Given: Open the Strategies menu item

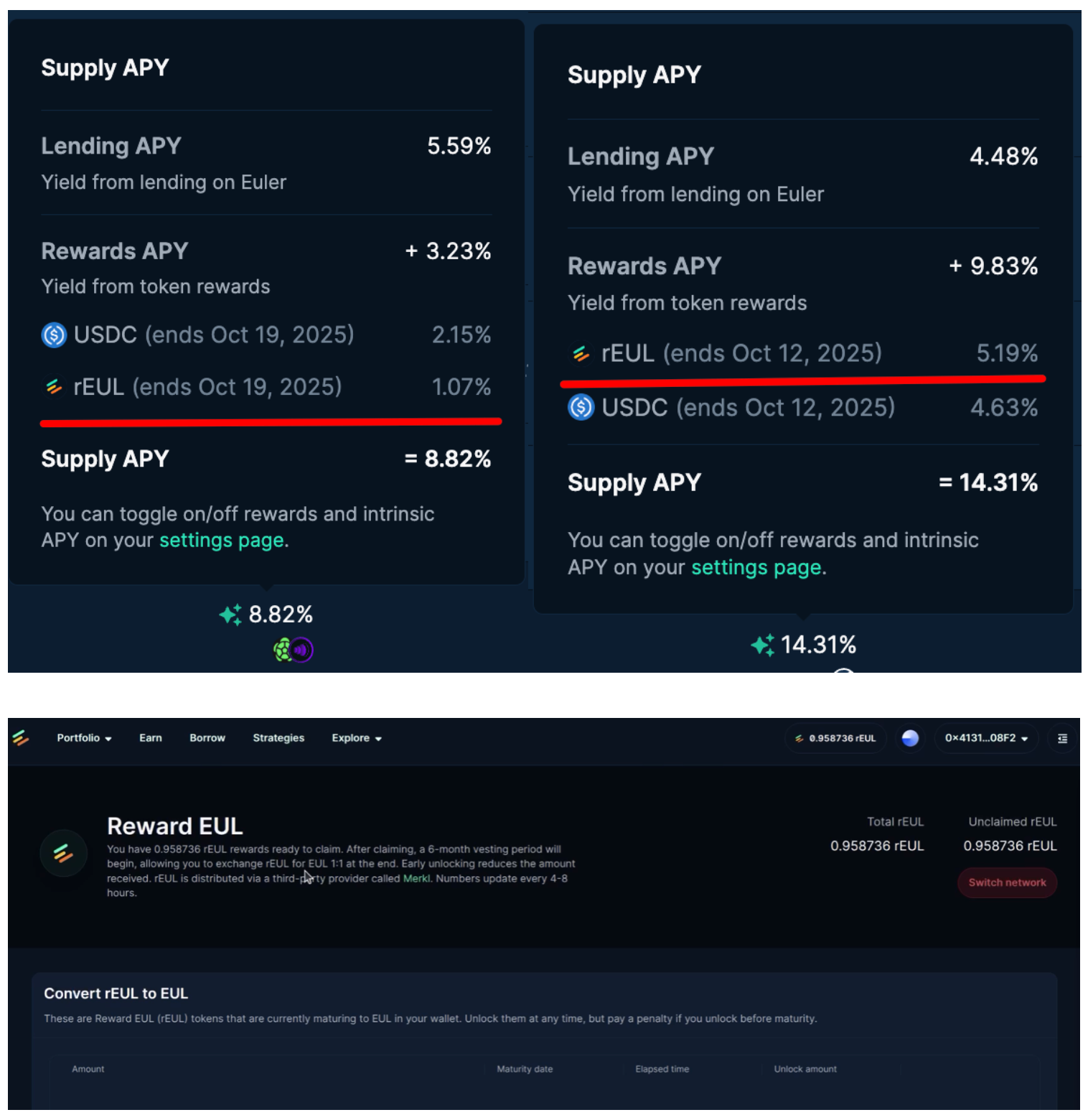Looking at the screenshot, I should 278,738.
